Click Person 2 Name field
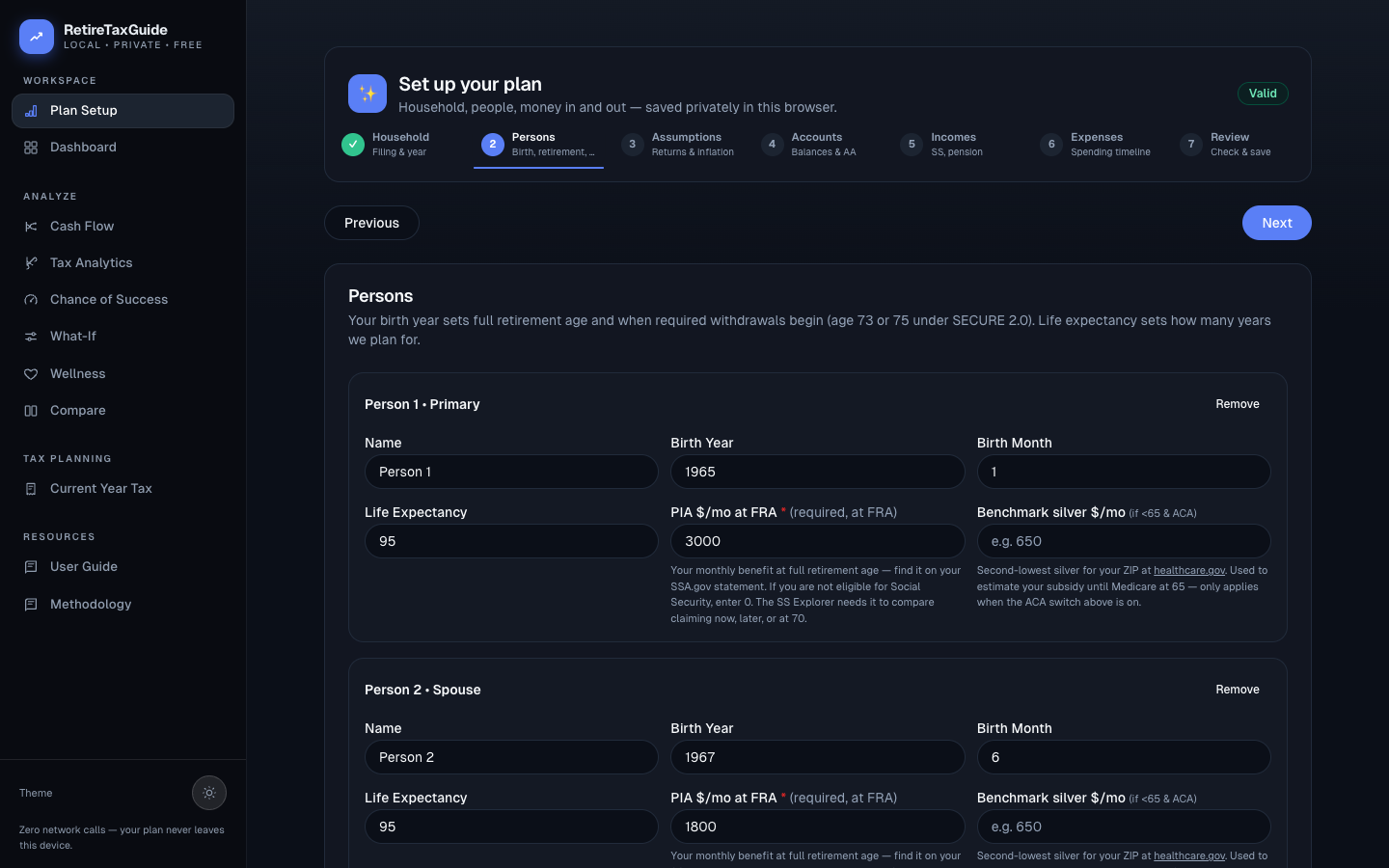This screenshot has width=1389, height=868. pos(511,757)
